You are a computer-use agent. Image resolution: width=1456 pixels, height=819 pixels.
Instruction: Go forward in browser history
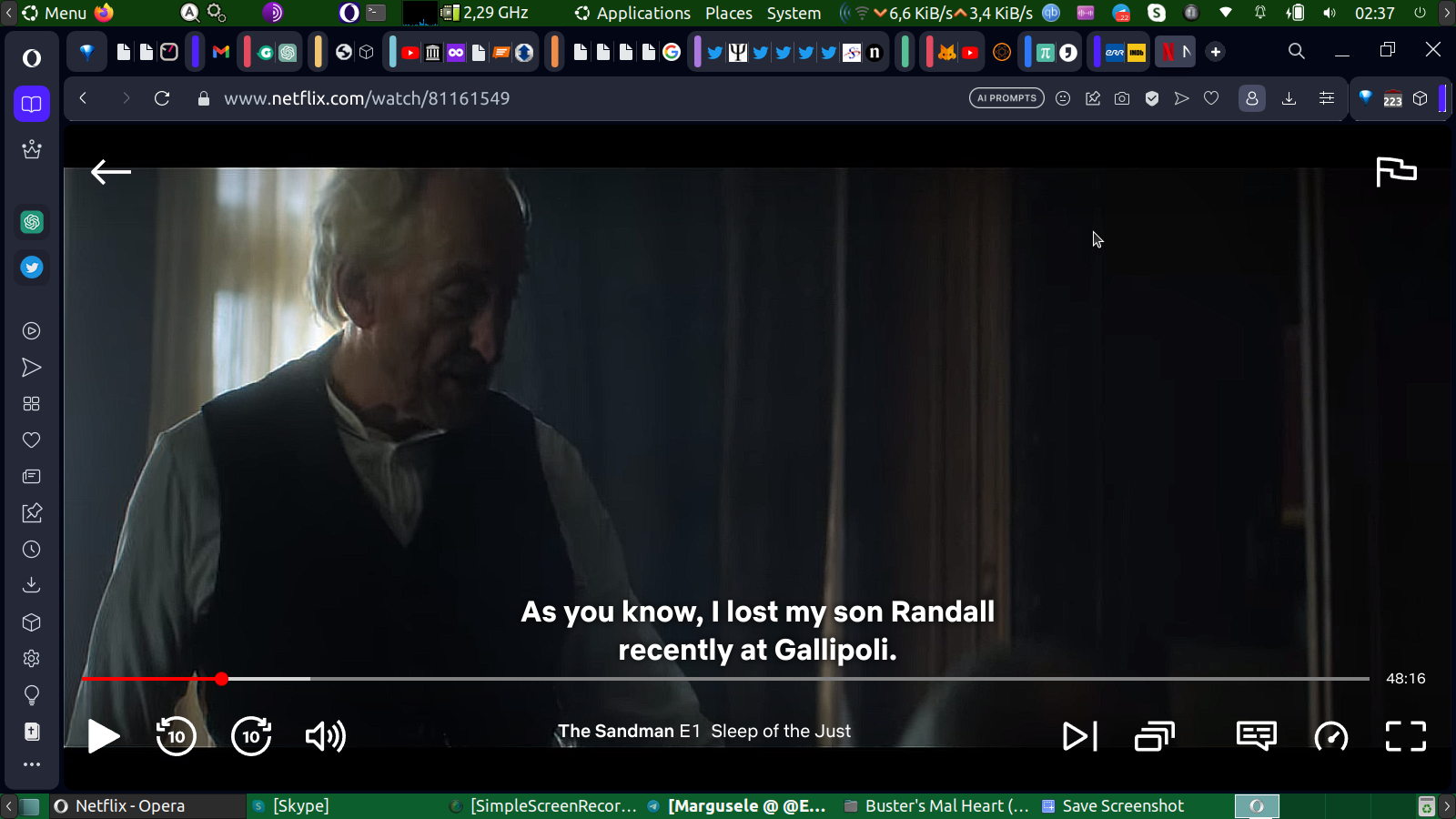(x=126, y=98)
